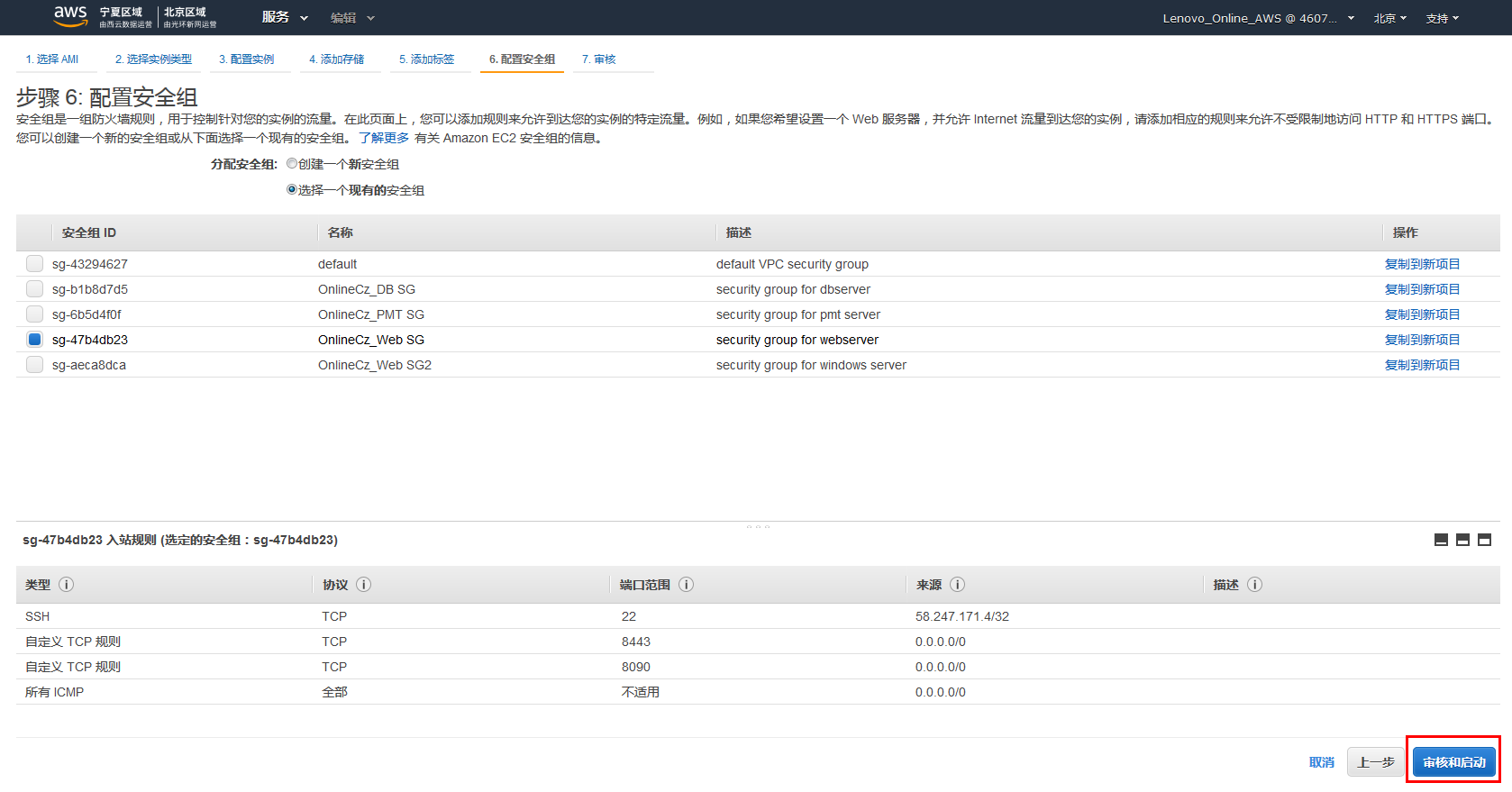This screenshot has height=792, width=1512.
Task: Go to step 3. 配置实例 tab
Action: [246, 59]
